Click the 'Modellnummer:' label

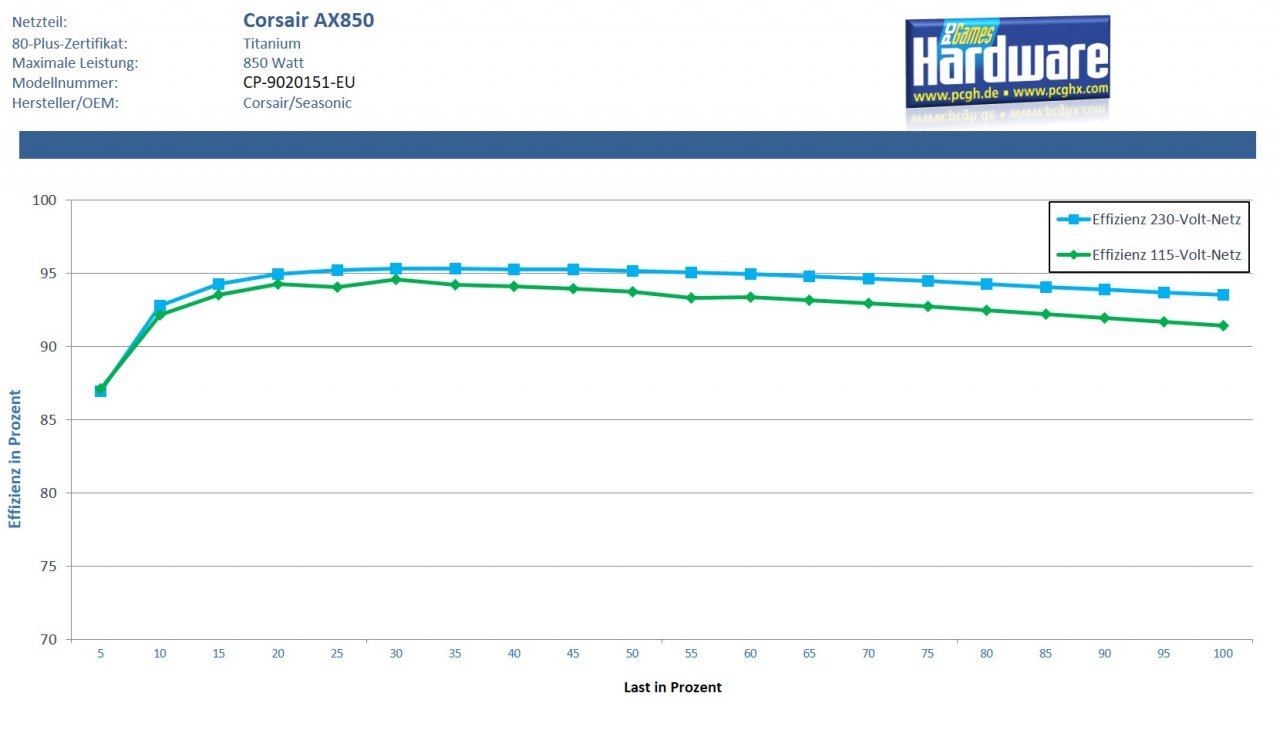[64, 83]
